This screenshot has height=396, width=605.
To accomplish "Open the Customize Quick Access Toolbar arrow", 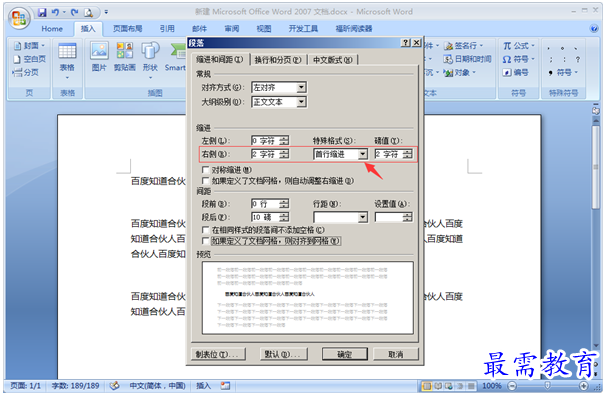I will point(106,12).
